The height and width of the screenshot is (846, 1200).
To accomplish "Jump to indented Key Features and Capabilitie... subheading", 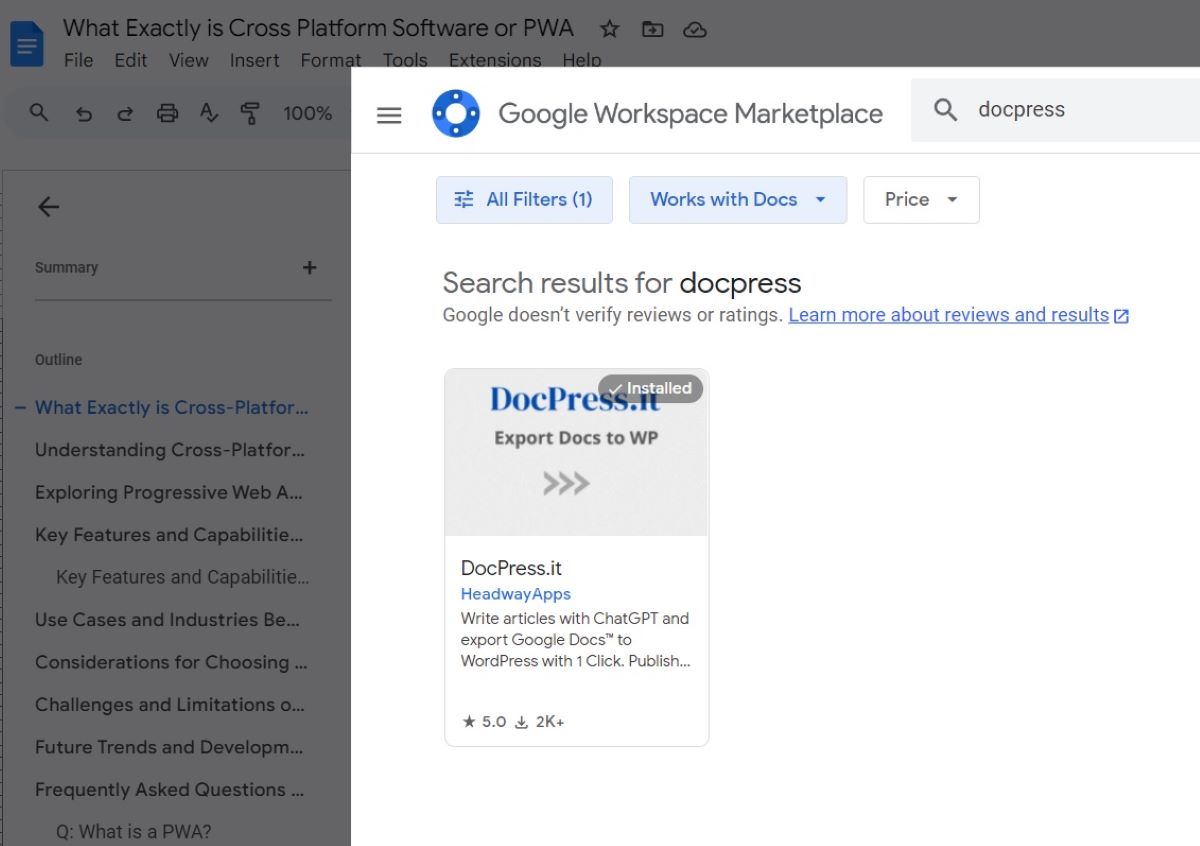I will [x=182, y=577].
